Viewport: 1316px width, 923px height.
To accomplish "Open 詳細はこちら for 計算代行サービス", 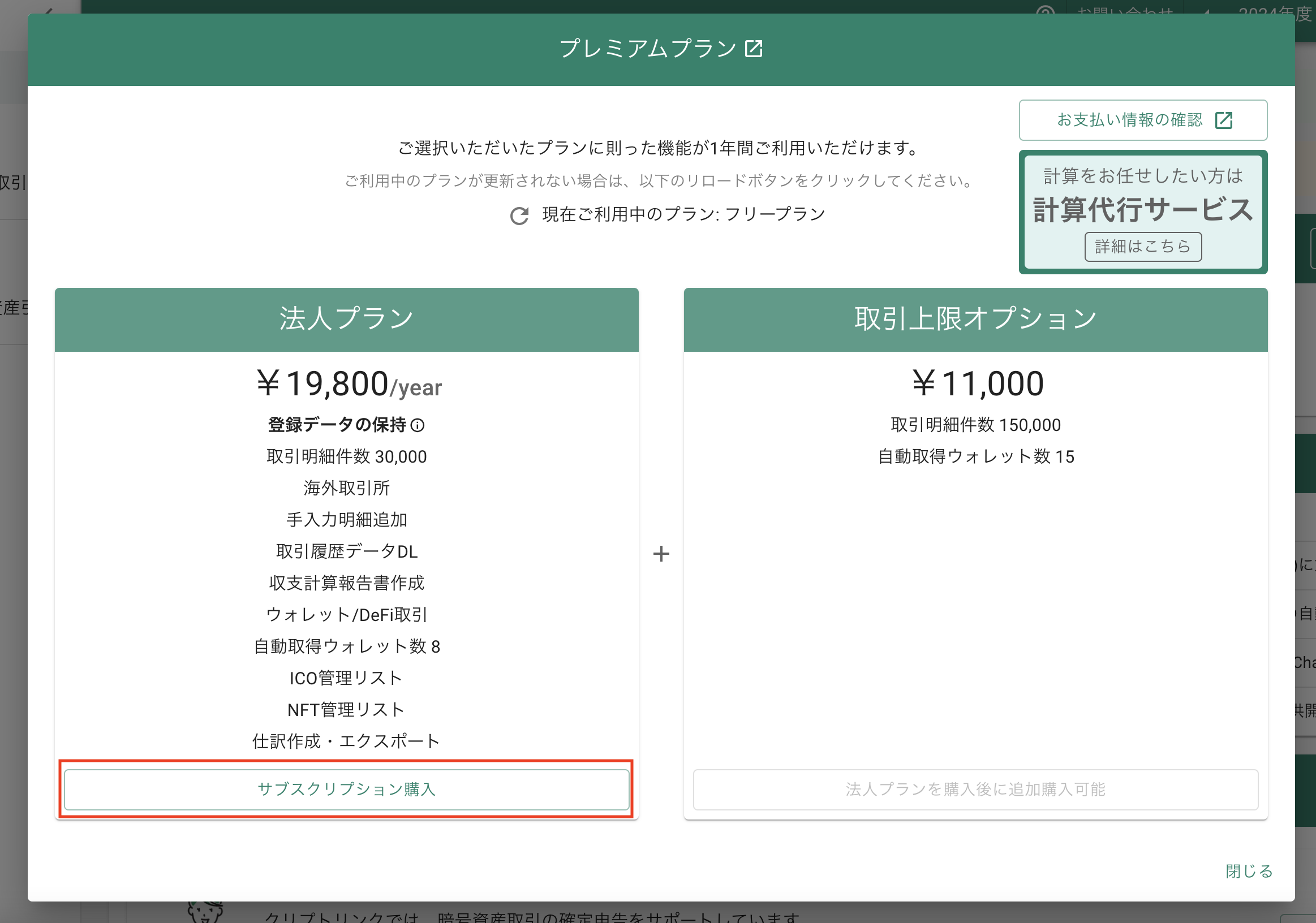I will coord(1142,247).
